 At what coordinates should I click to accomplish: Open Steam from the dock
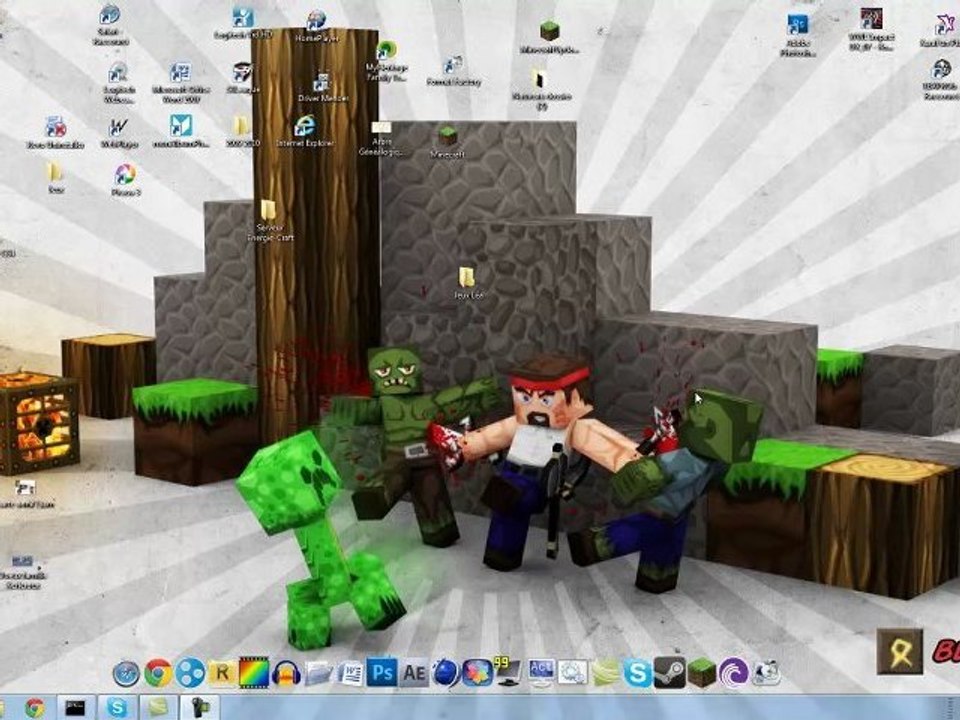point(669,673)
